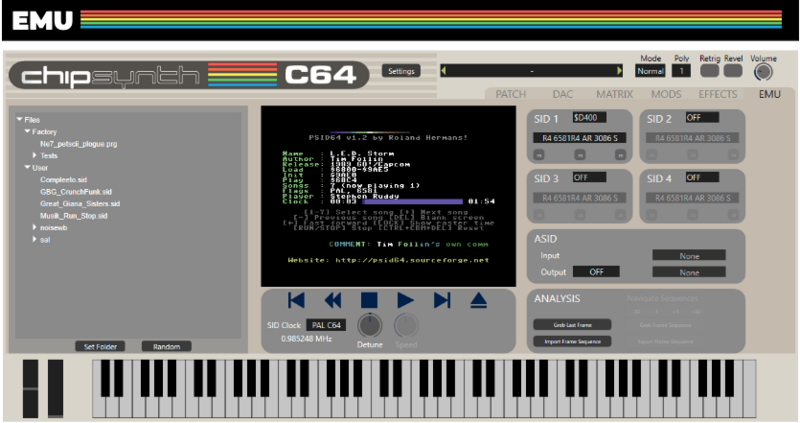Image resolution: width=800 pixels, height=423 pixels.
Task: Expand the Tests folder
Action: [x=35, y=155]
